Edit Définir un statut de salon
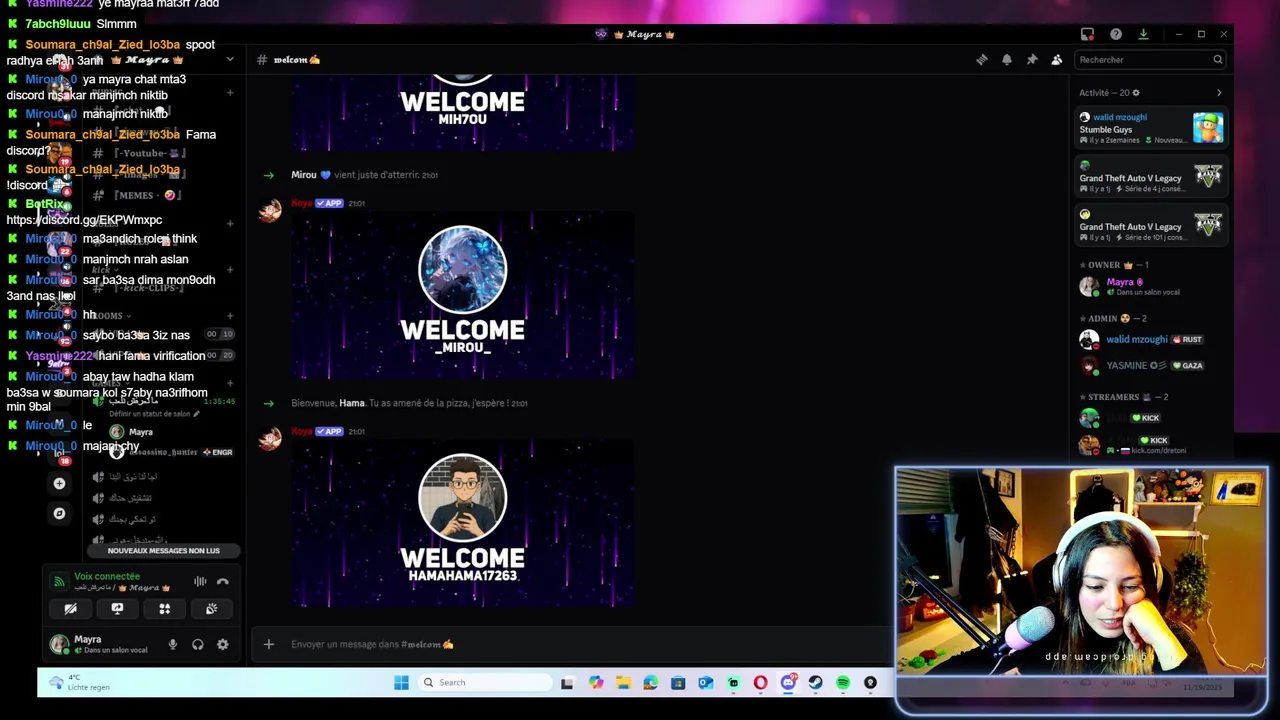 154,414
